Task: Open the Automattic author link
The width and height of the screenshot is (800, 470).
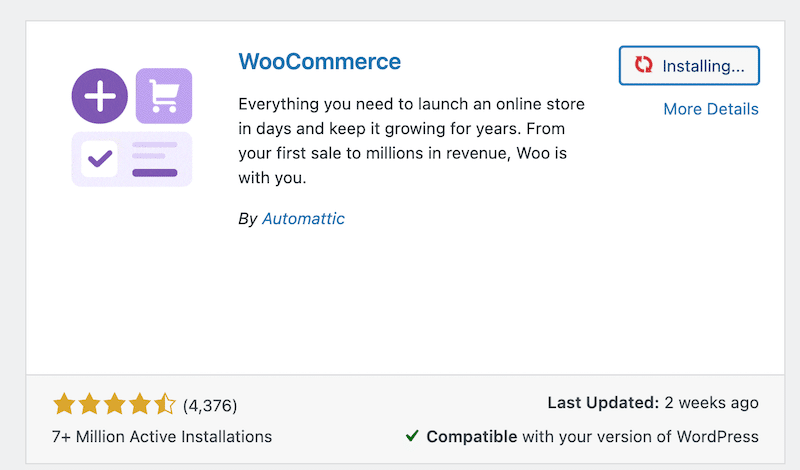Action: click(303, 218)
